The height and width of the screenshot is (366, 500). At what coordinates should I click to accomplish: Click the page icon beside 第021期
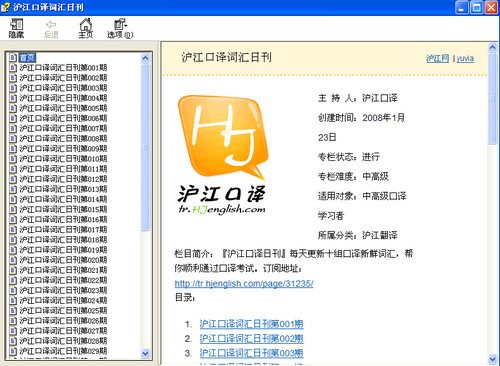tap(13, 270)
